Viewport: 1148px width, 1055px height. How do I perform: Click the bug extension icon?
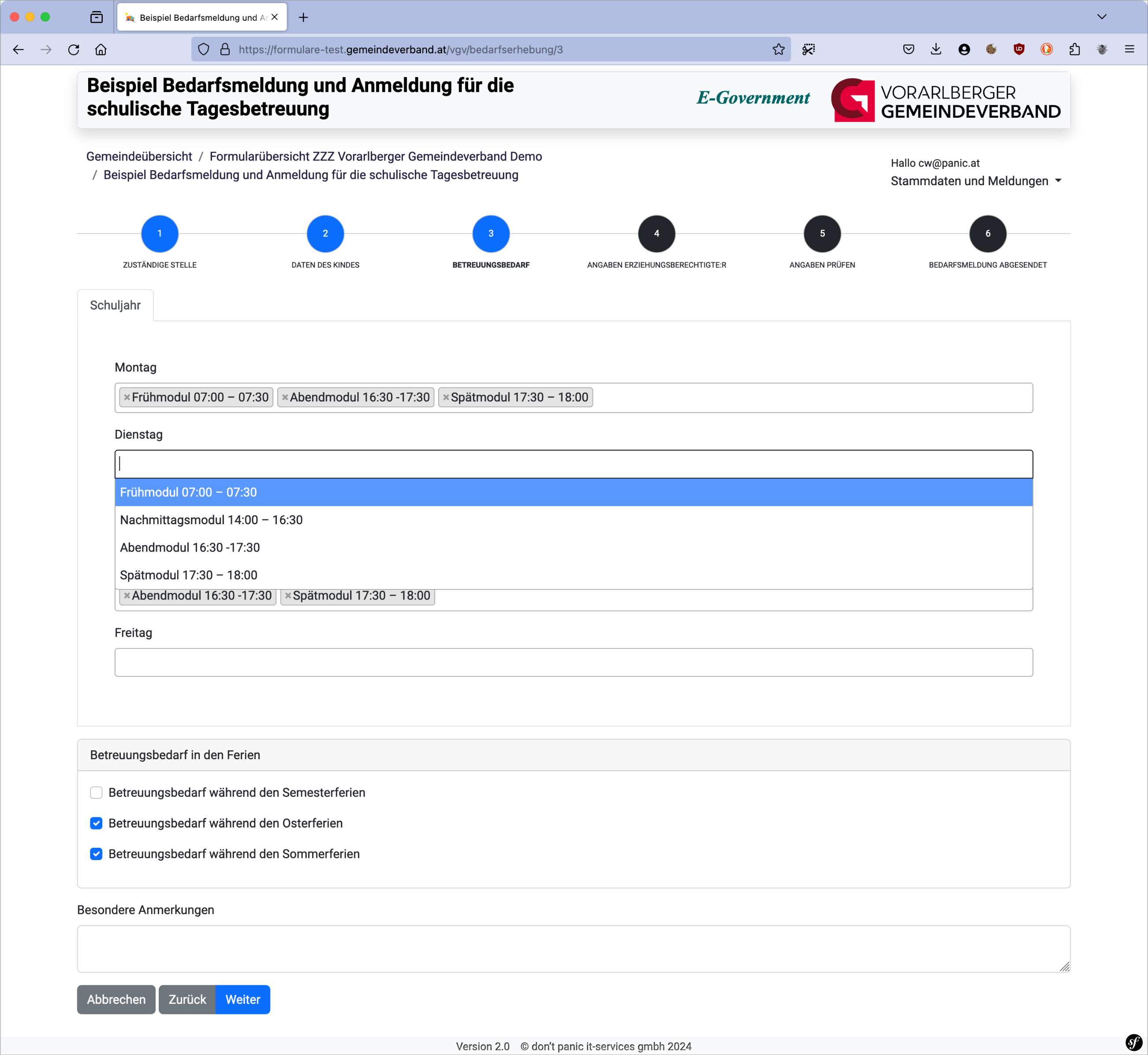coord(1102,50)
